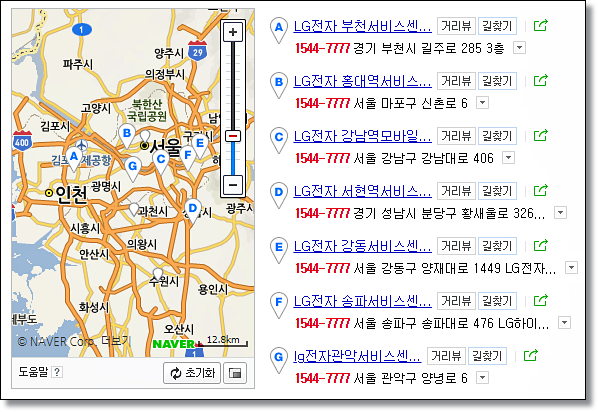Viewport: 598px width, 412px height.
Task: Expand address dropdown for 분당구 황새울로 326
Action: click(560, 212)
